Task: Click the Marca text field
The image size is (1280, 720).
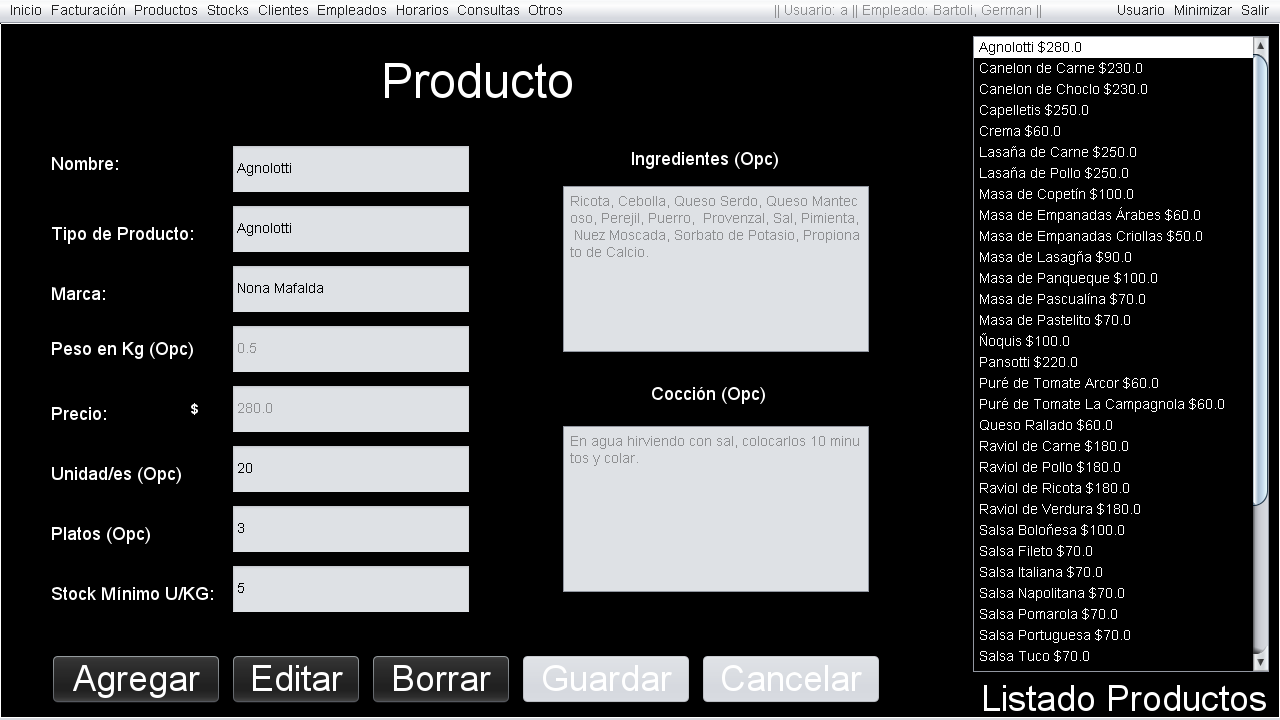Action: 350,288
